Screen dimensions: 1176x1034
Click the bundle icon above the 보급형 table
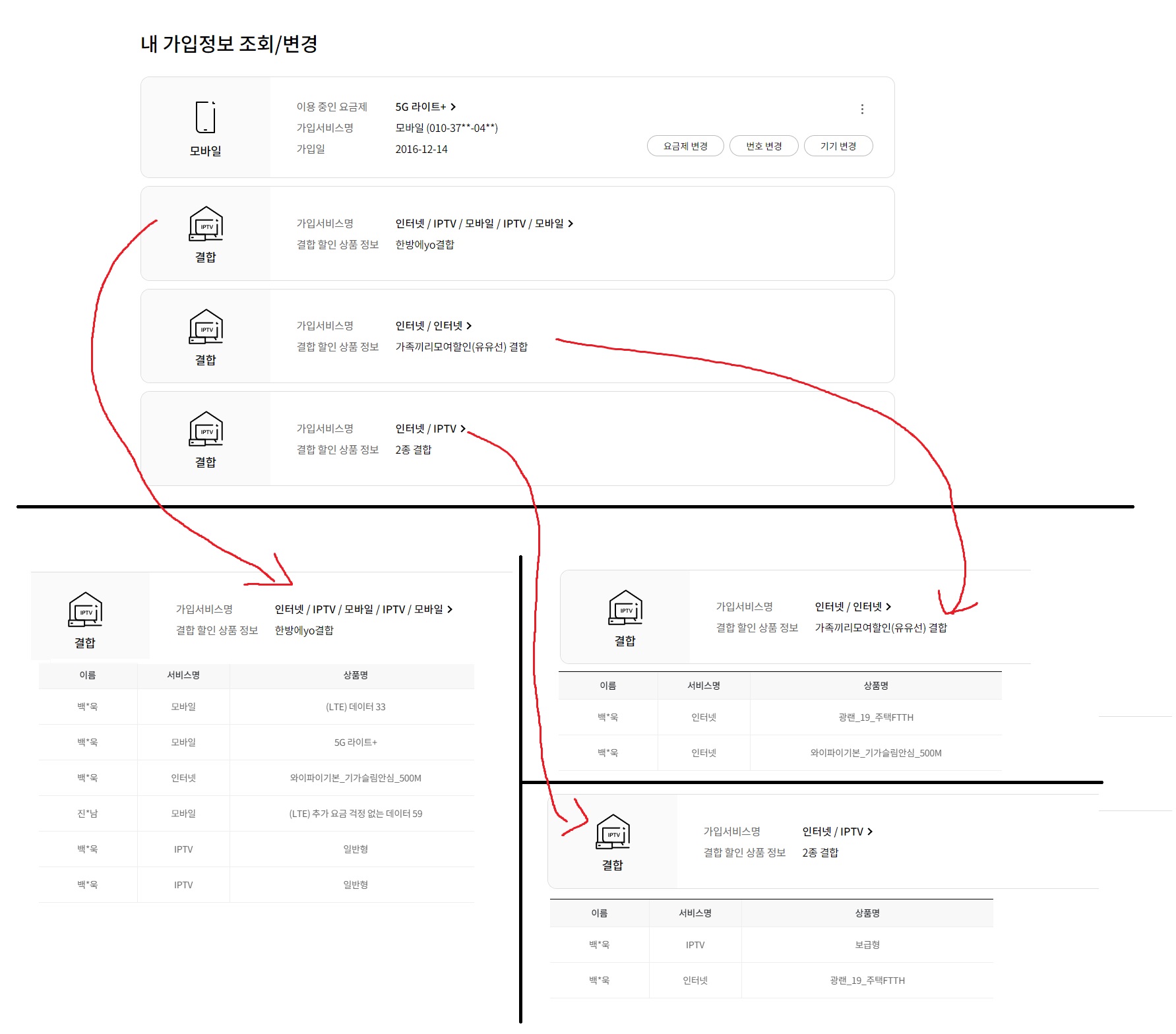click(613, 832)
